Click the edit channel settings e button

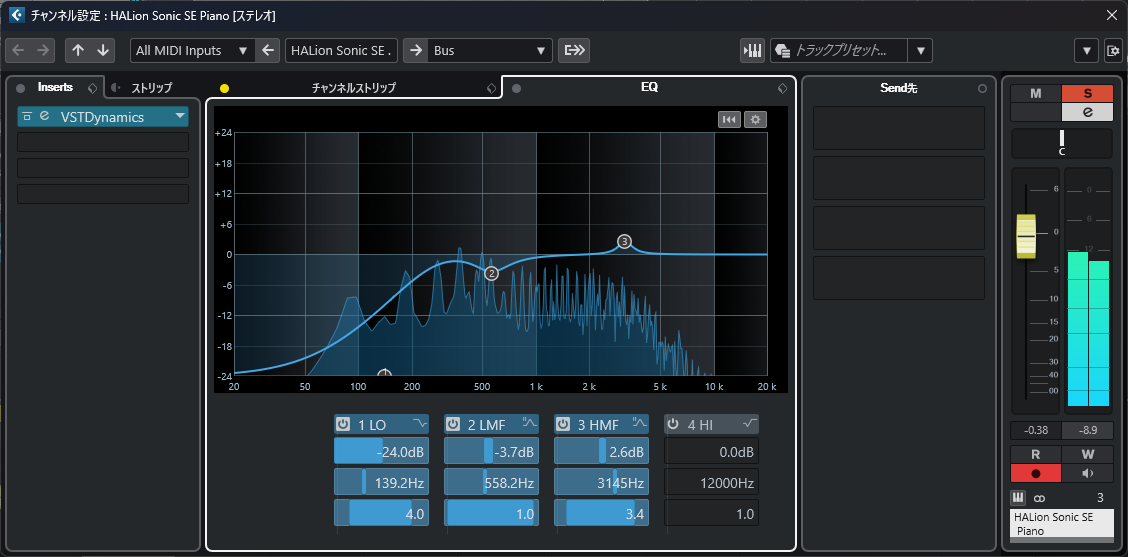[1087, 112]
